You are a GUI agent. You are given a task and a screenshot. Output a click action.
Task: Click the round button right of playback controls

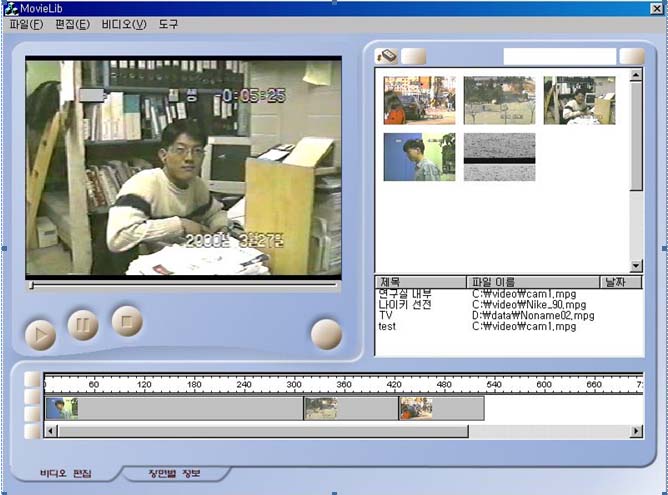click(x=326, y=334)
